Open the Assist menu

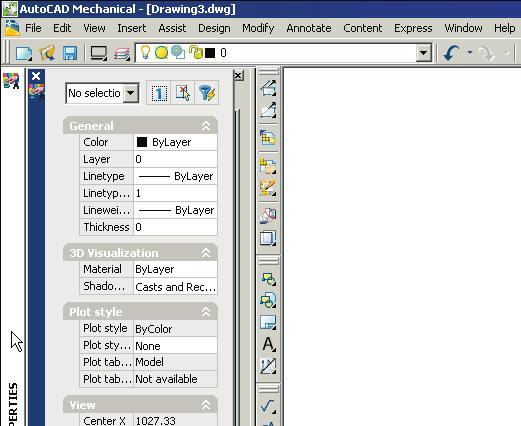[172, 28]
